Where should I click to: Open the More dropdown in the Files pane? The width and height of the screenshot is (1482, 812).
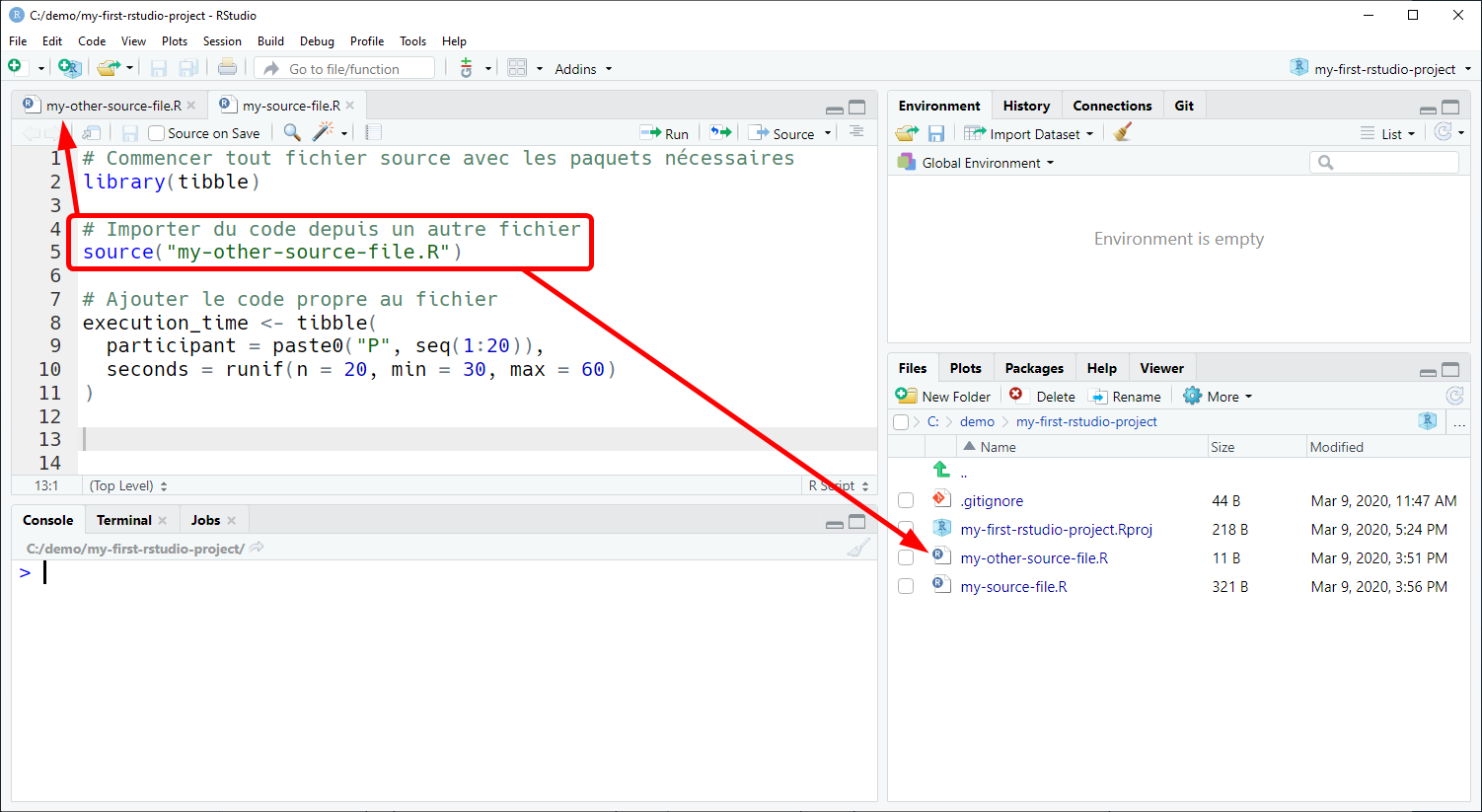1218,396
